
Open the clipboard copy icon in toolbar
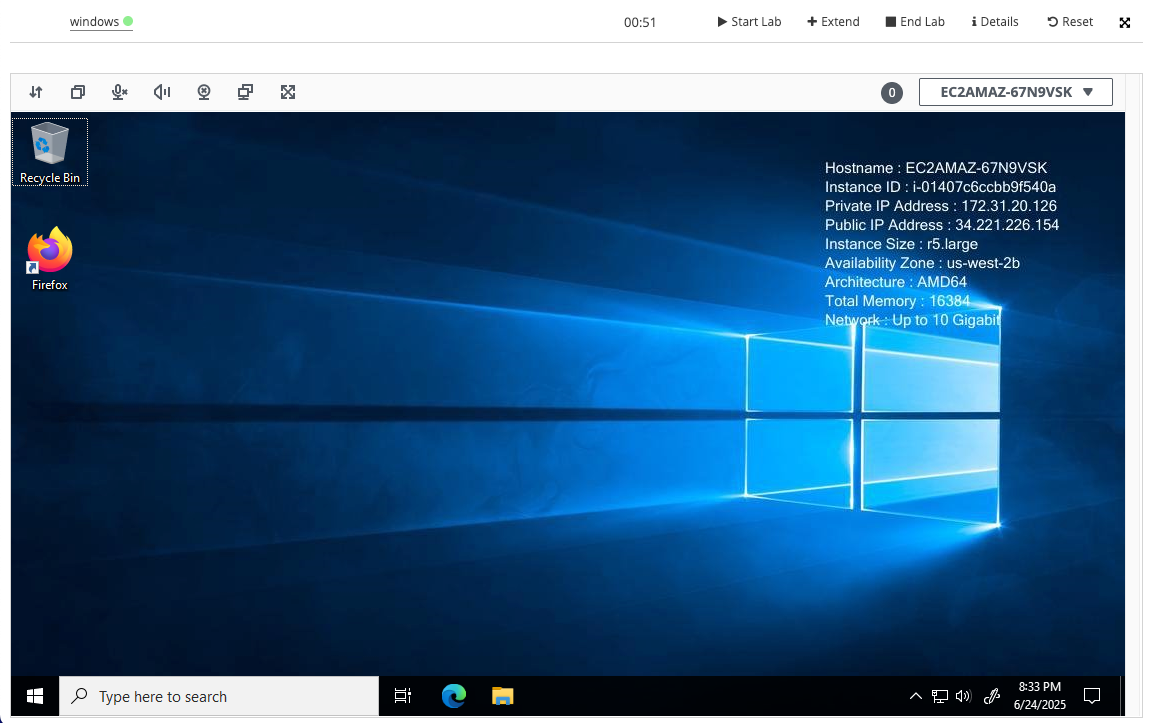78,92
